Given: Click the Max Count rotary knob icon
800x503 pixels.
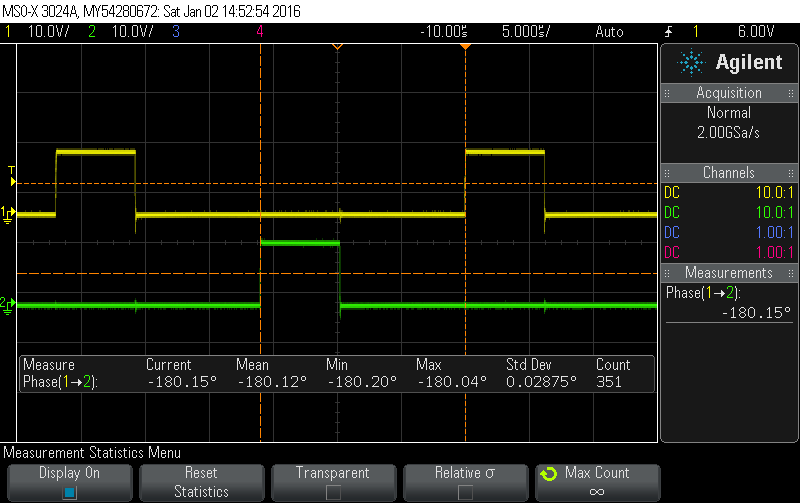Looking at the screenshot, I should tap(549, 474).
